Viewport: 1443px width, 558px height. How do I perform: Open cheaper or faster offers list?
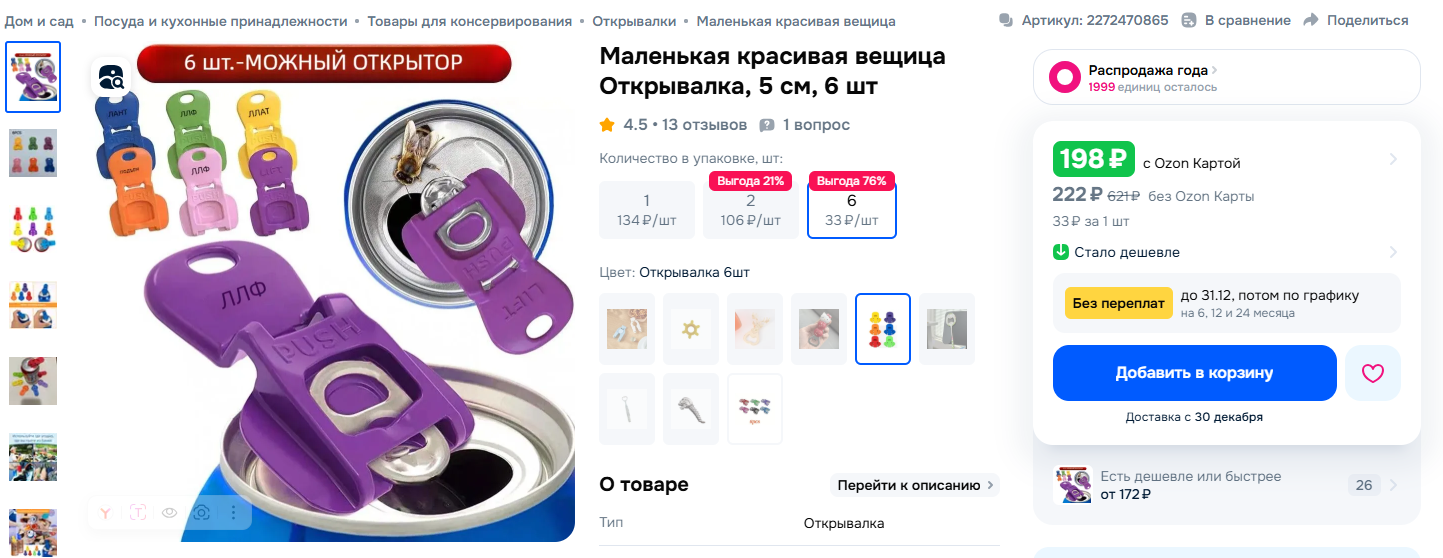pos(1226,485)
